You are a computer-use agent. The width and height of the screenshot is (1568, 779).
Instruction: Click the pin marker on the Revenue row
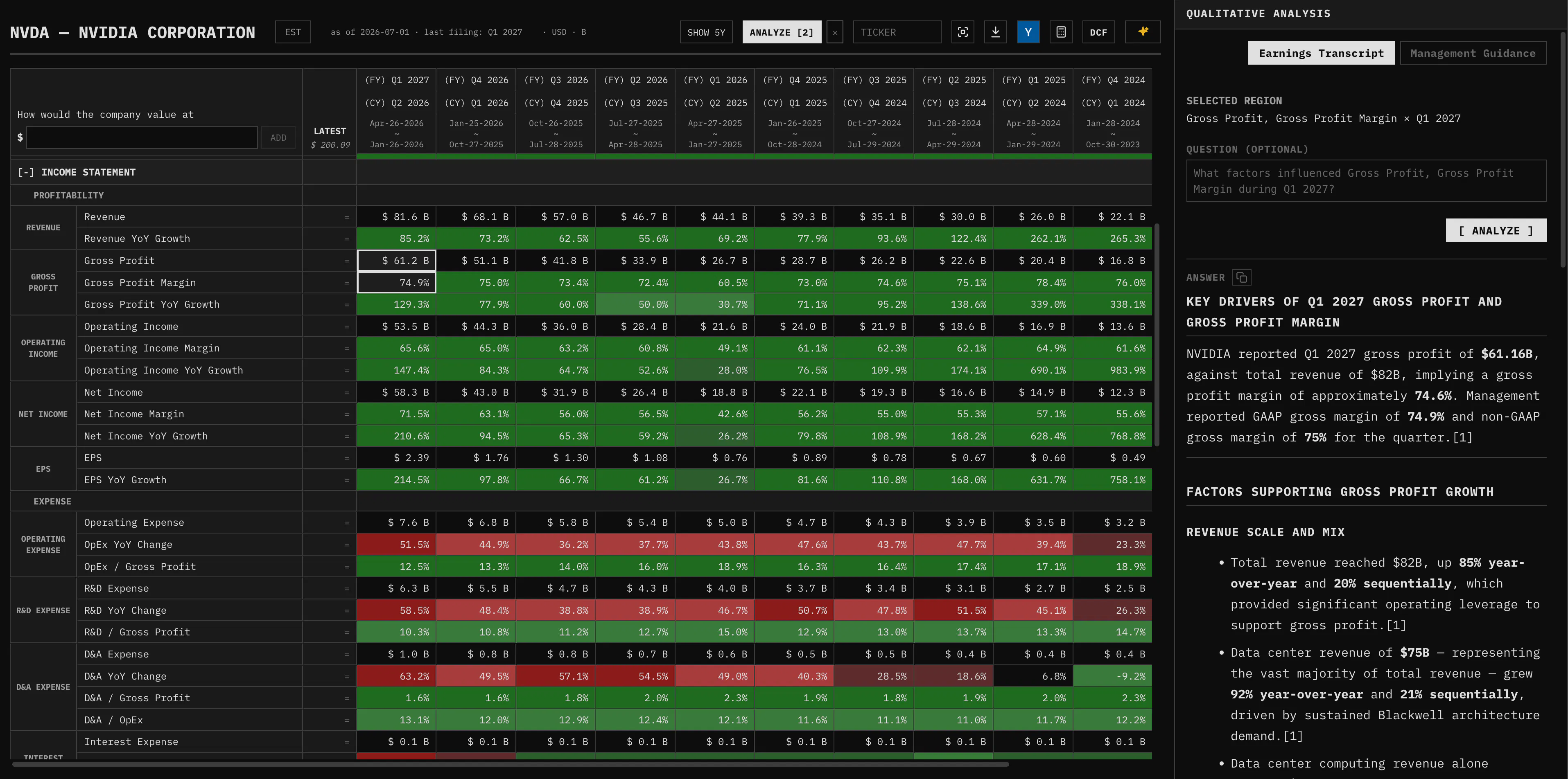point(346,217)
